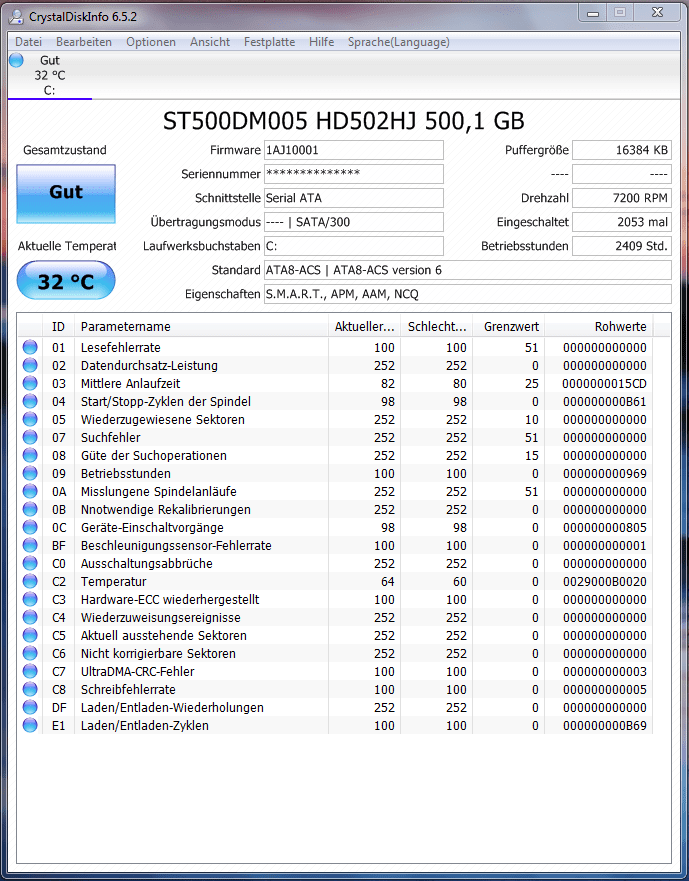The width and height of the screenshot is (689, 881).
Task: Select the C: drive status orb at top
Action: (x=16, y=60)
